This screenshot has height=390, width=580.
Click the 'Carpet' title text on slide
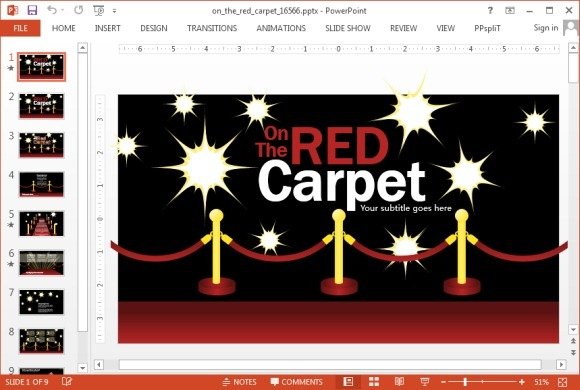(x=342, y=184)
